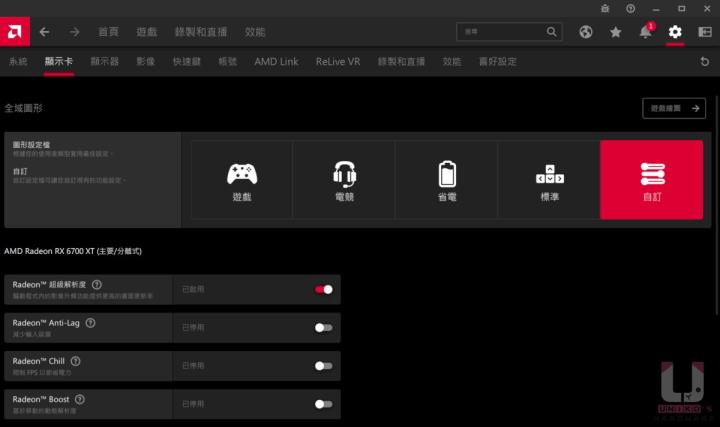Select the 遊戲 gaming profile card
Screen dimensions: 720x427
coord(242,180)
